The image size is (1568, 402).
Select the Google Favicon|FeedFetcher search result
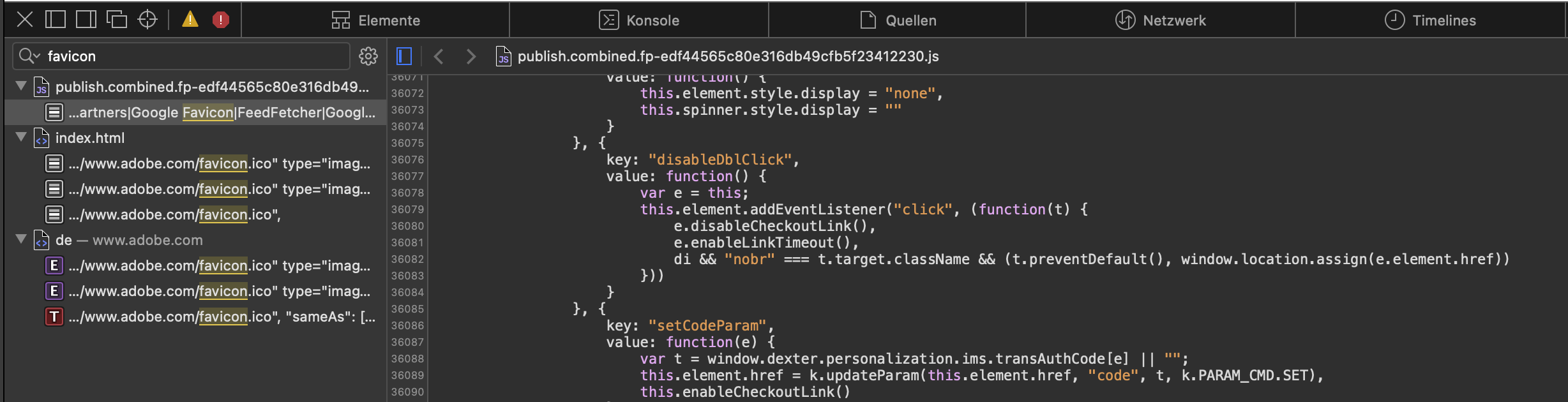tap(222, 112)
